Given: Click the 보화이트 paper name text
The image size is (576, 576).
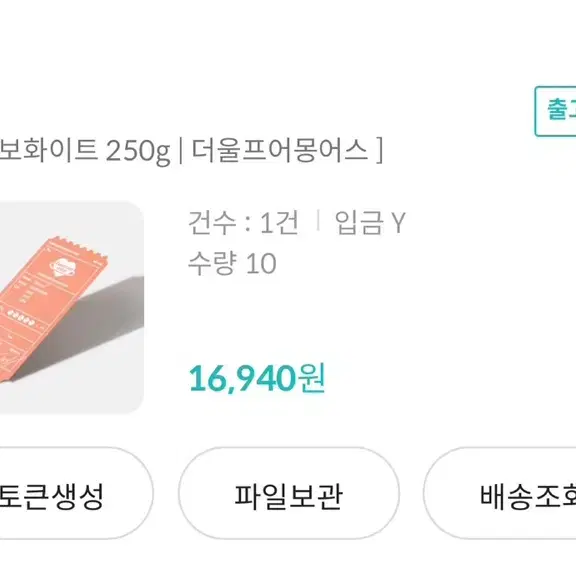Looking at the screenshot, I should tap(48, 150).
